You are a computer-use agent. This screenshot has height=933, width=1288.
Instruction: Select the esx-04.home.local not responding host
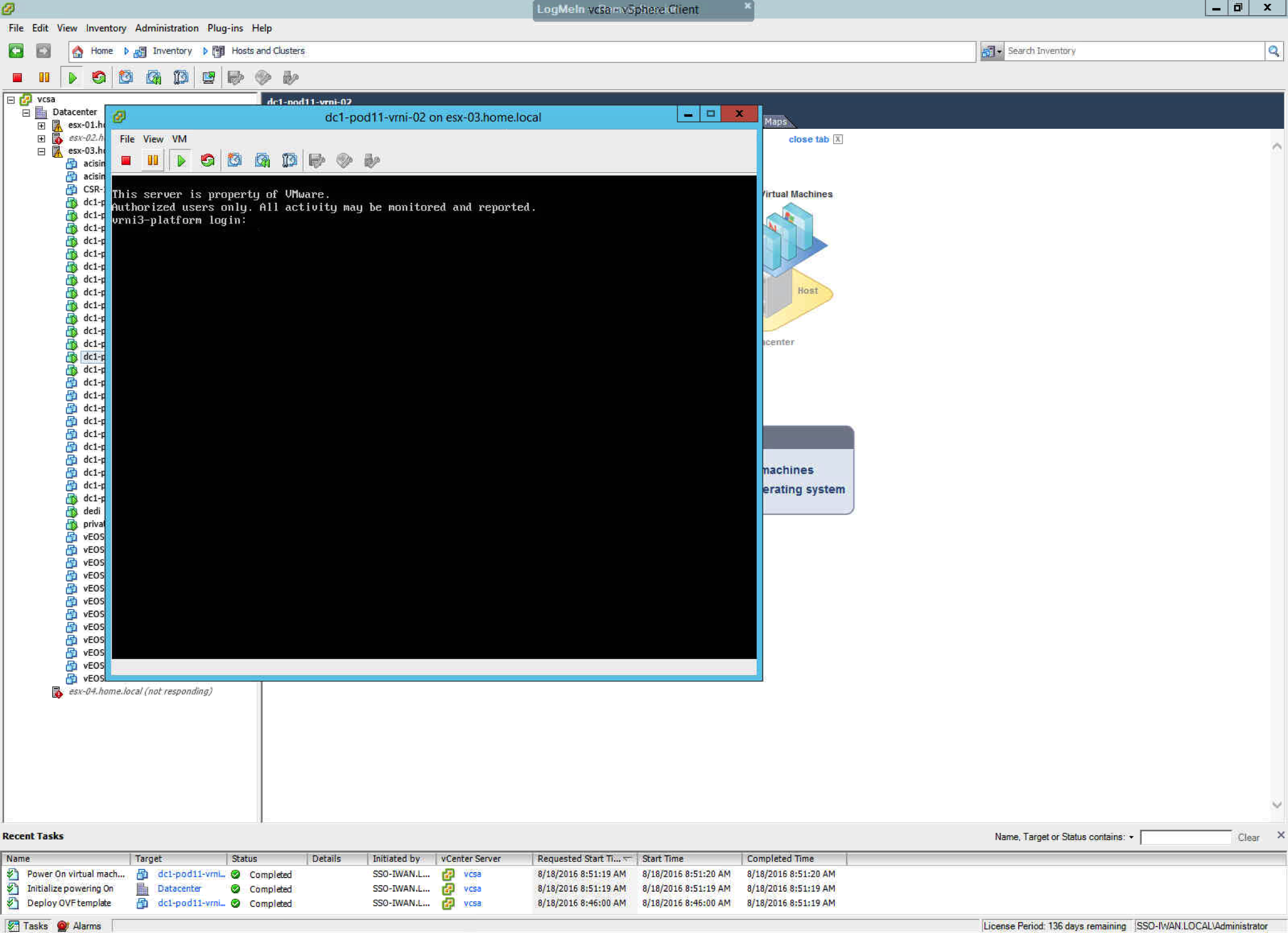140,691
